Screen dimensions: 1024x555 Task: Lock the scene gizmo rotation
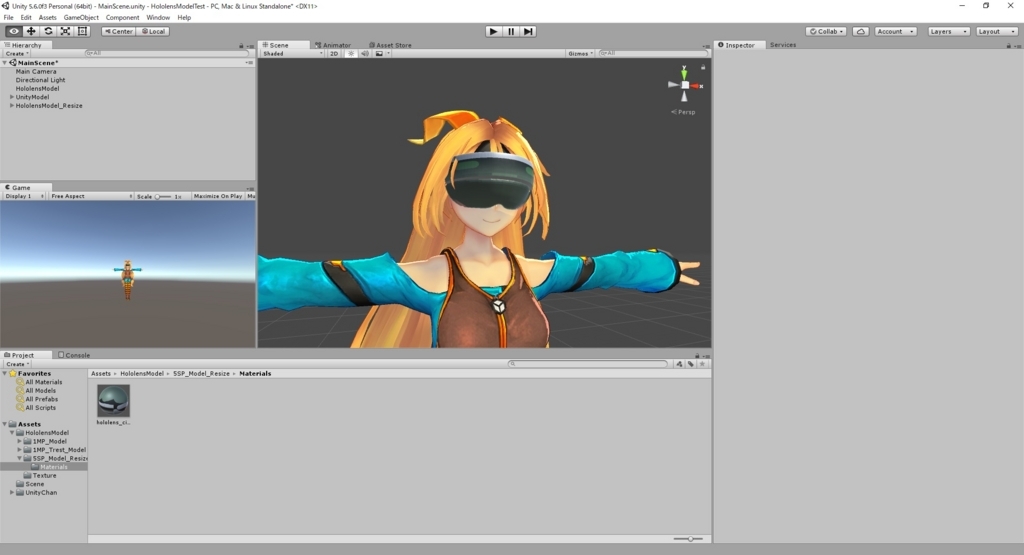click(703, 67)
